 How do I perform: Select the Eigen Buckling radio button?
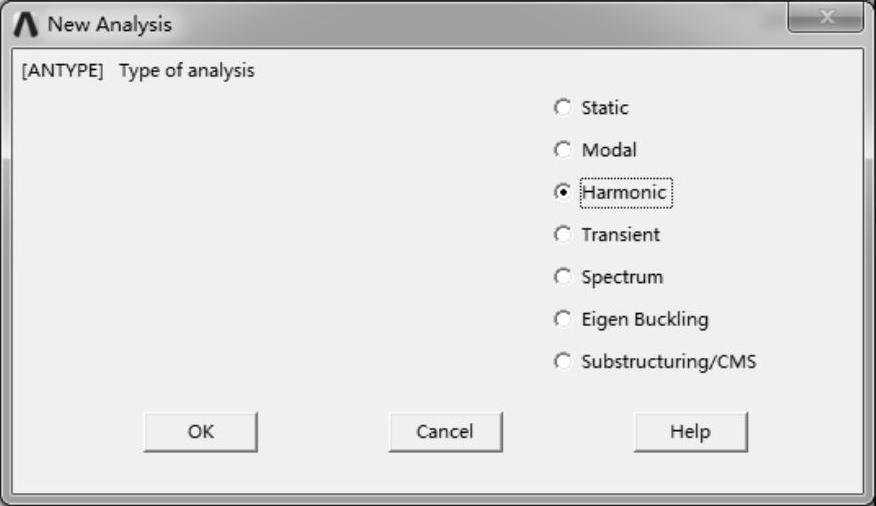(x=563, y=319)
